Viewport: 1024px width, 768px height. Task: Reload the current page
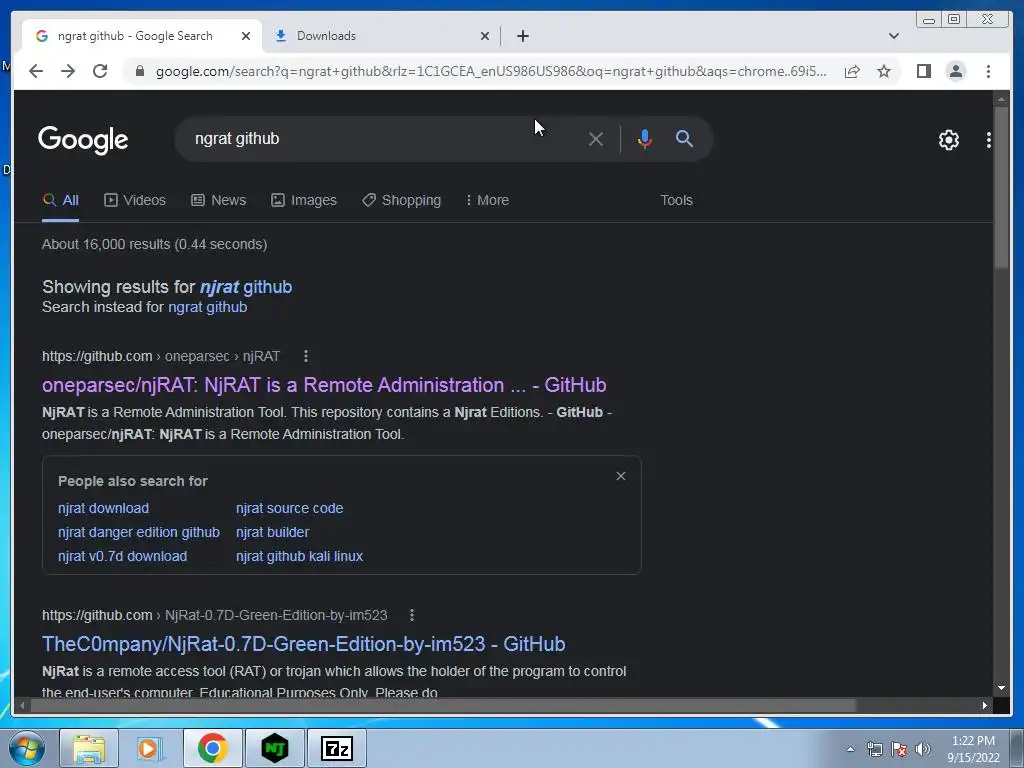[100, 71]
